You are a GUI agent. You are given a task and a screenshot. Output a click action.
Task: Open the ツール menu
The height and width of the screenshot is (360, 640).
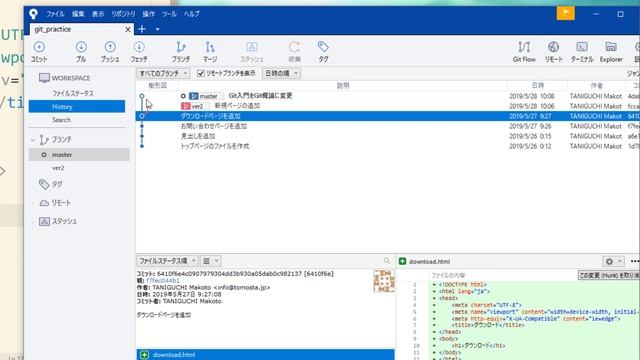tap(169, 14)
